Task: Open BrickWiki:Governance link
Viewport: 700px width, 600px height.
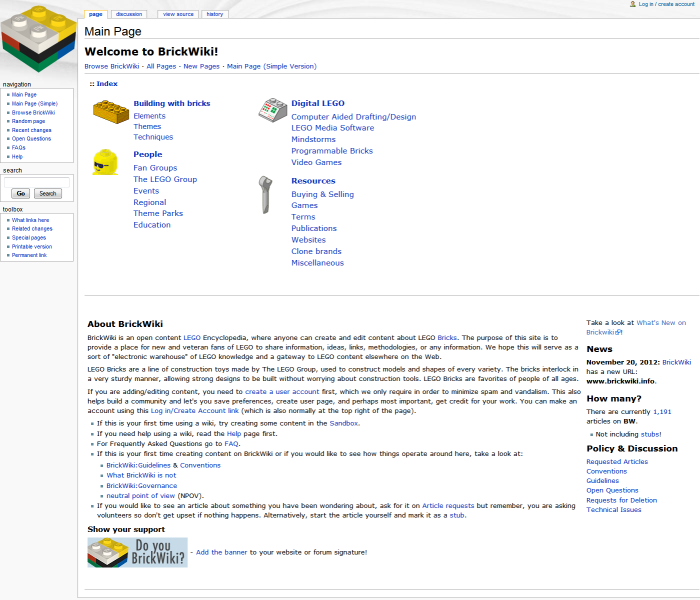Action: click(x=142, y=486)
